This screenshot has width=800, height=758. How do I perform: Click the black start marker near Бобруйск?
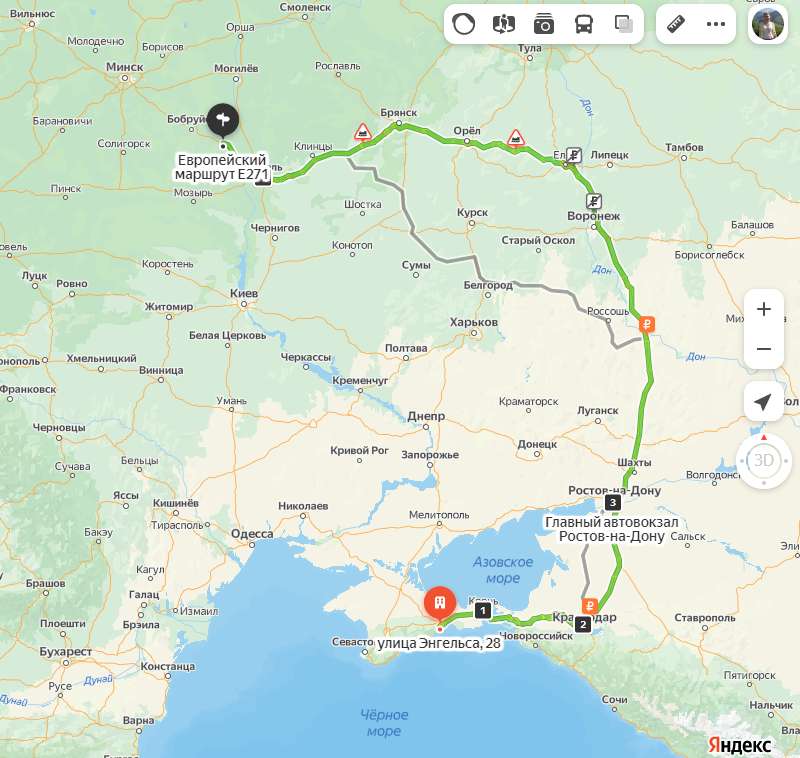[x=223, y=120]
